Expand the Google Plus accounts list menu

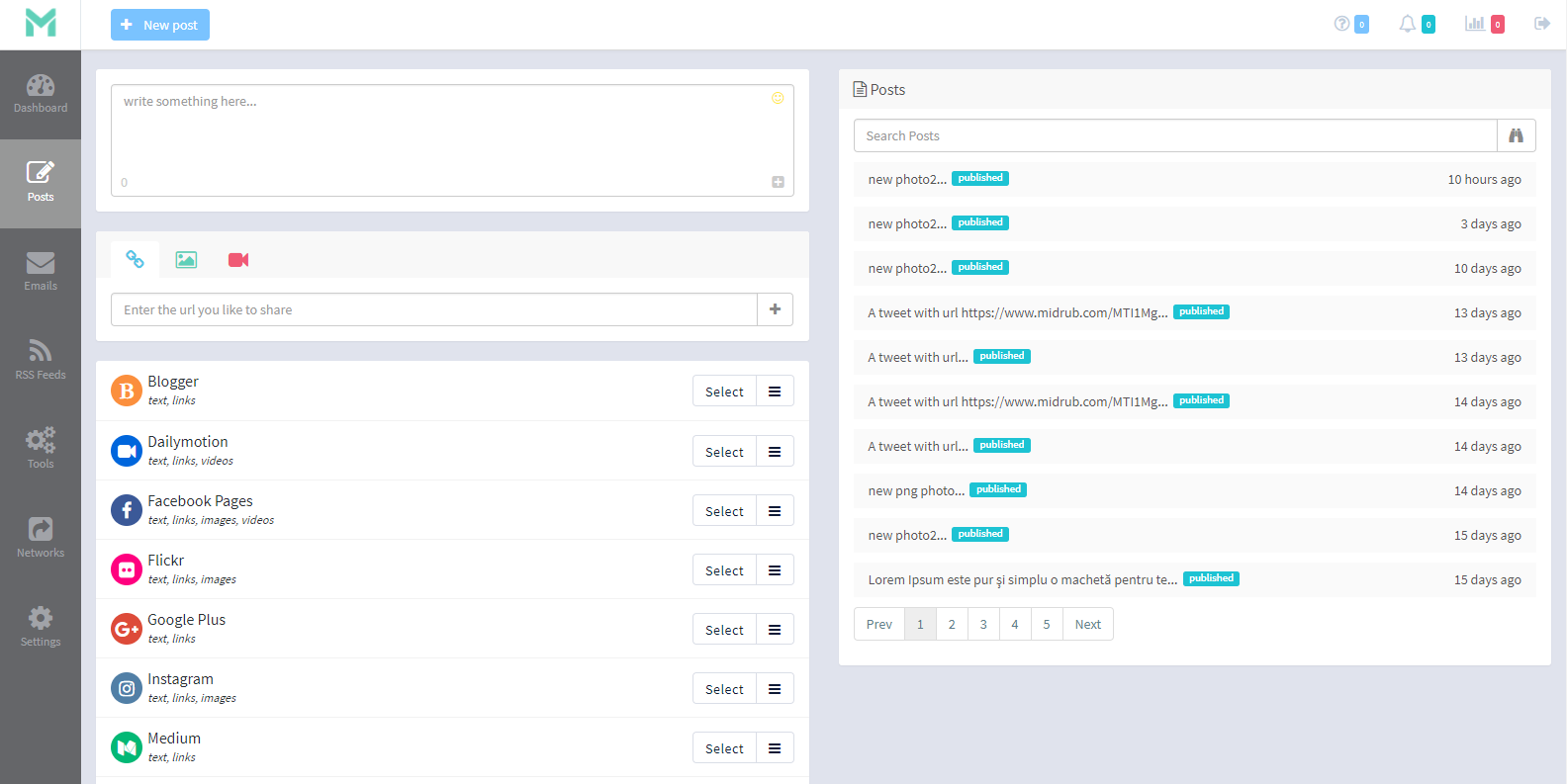[x=775, y=630]
